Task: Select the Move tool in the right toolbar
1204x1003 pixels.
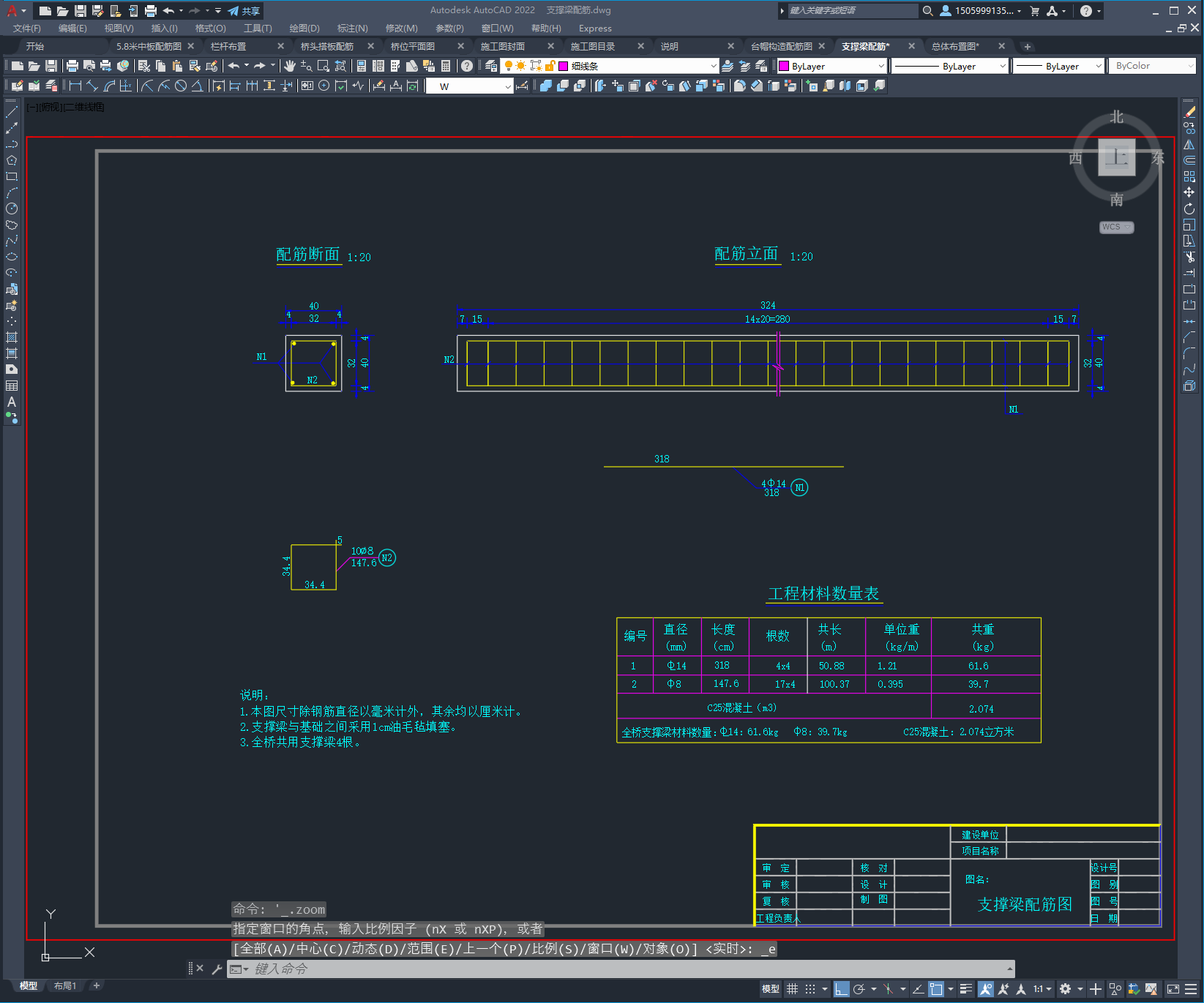Action: (1189, 192)
